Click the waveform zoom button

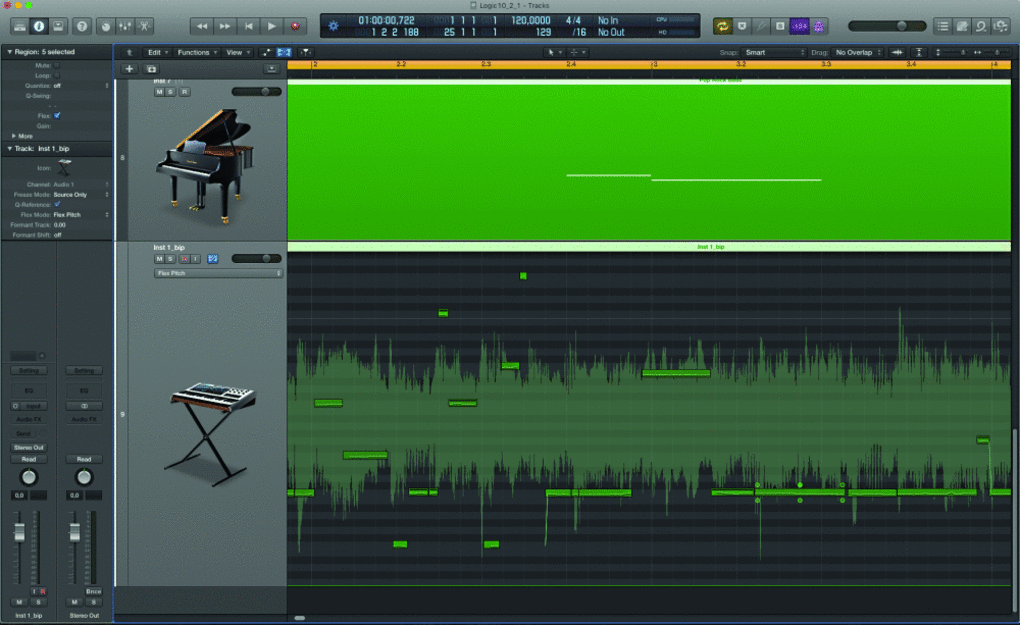pyautogui.click(x=897, y=53)
